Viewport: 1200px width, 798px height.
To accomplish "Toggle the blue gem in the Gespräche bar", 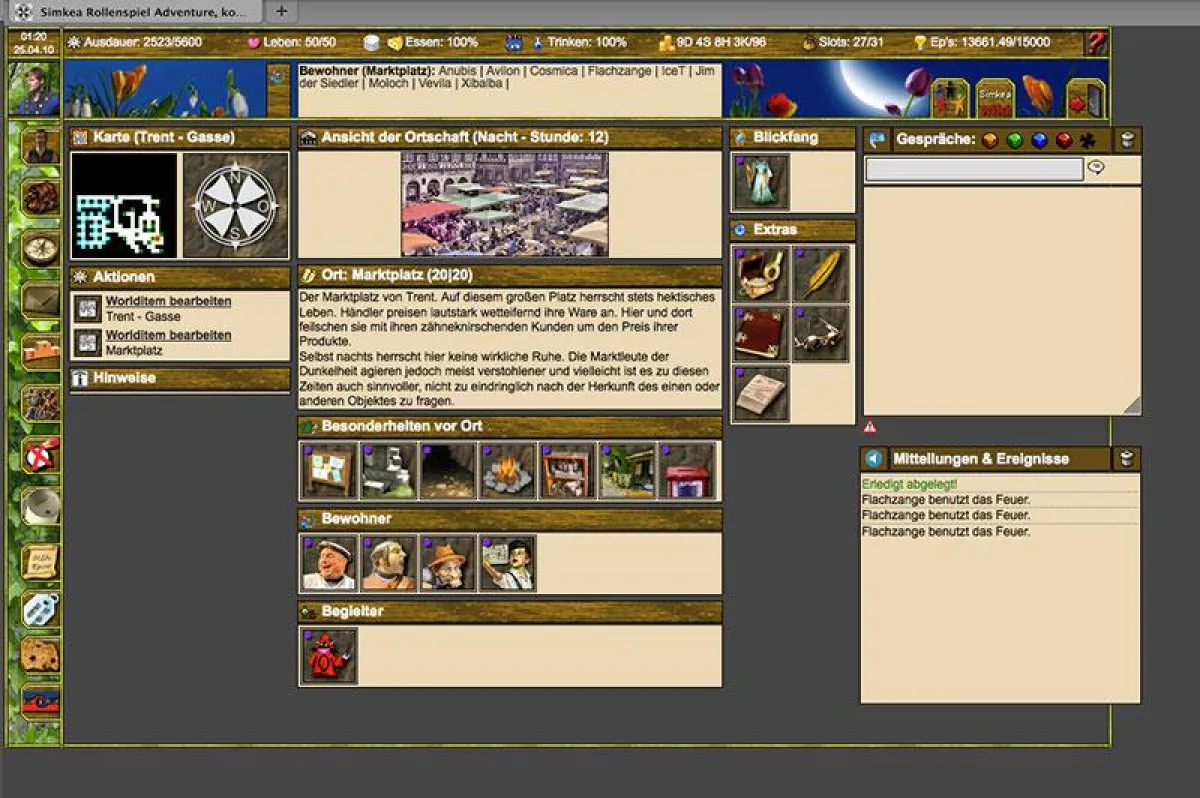I will (x=1039, y=140).
